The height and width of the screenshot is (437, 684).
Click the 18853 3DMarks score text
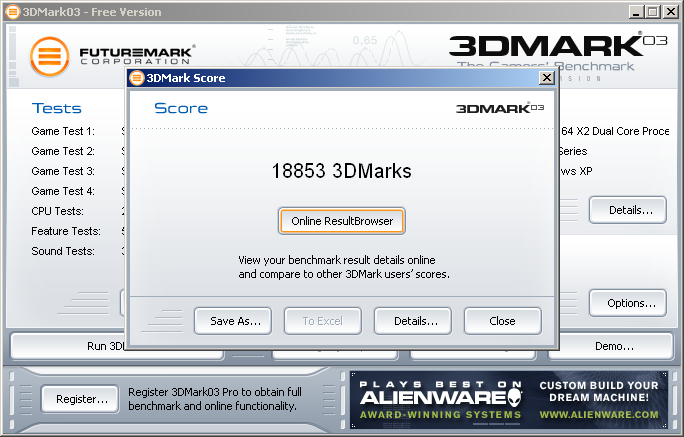(342, 171)
